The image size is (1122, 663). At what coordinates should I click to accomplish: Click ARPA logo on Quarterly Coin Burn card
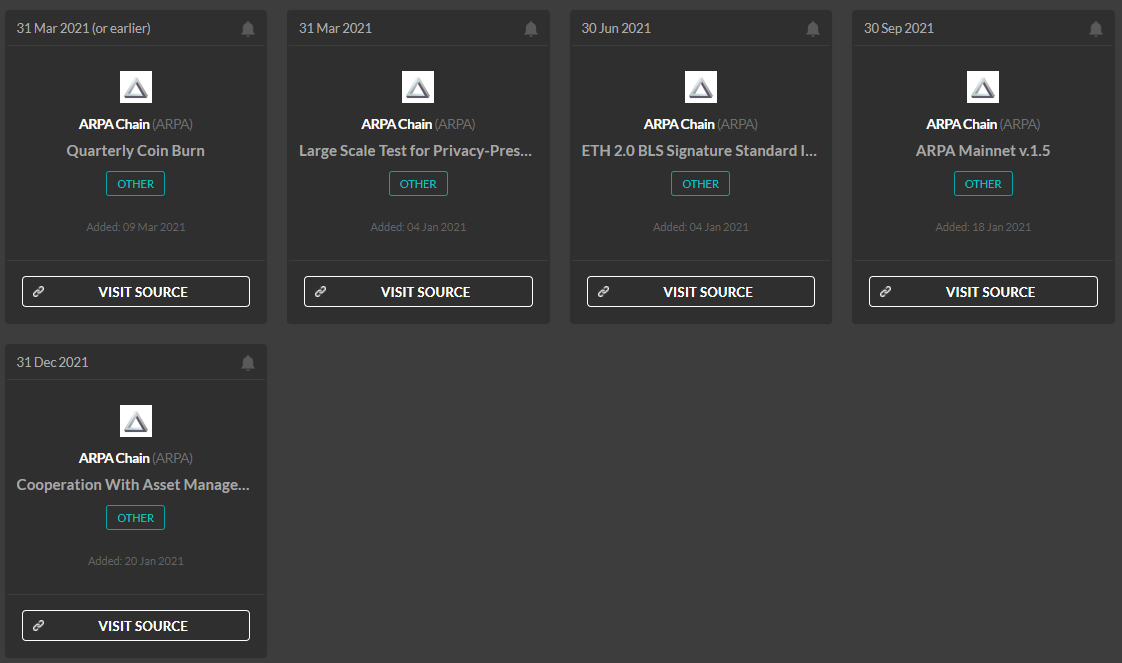point(136,87)
